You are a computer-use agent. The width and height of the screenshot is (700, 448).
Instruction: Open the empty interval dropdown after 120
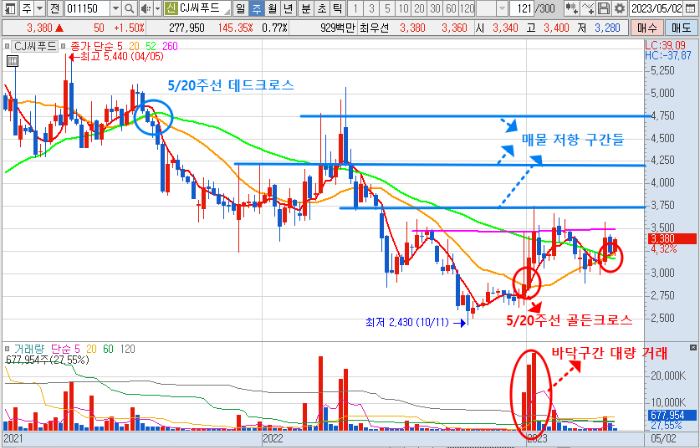tap(502, 8)
